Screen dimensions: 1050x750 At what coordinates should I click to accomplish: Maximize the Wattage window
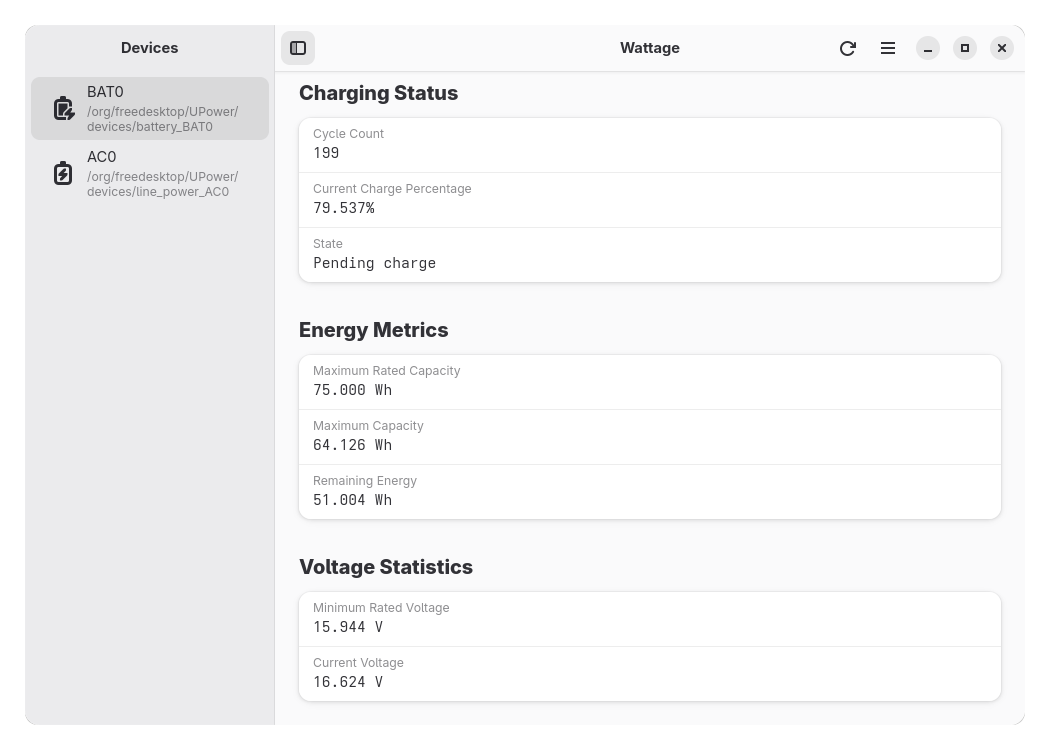965,48
